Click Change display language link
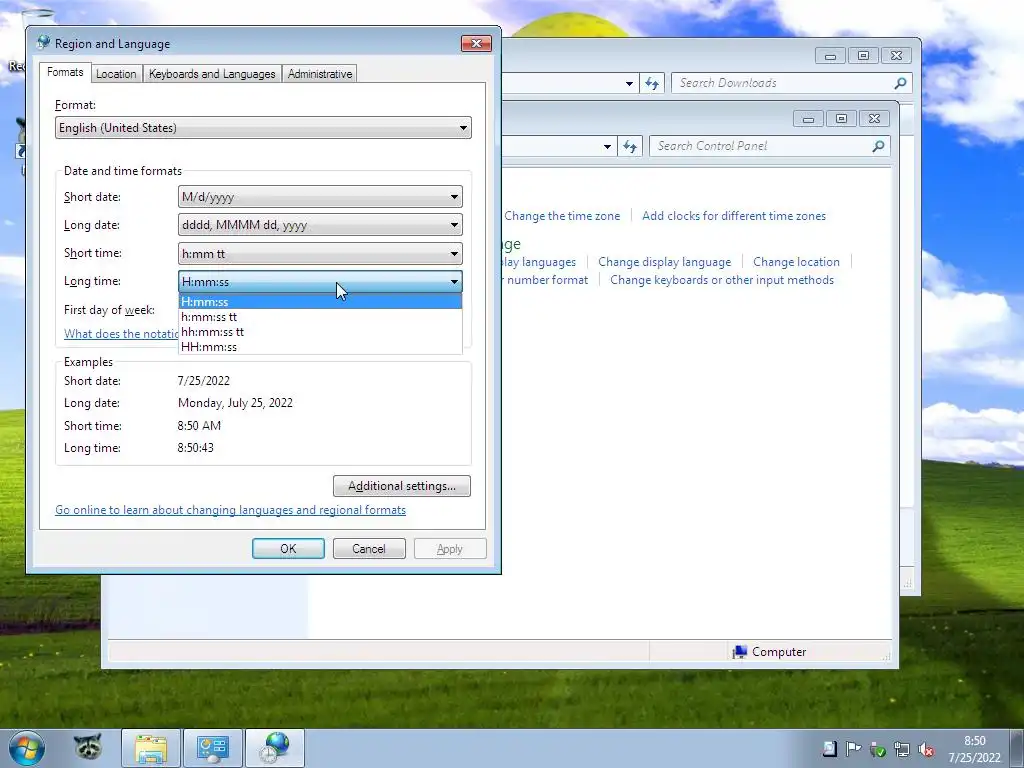The image size is (1024, 768). (665, 262)
